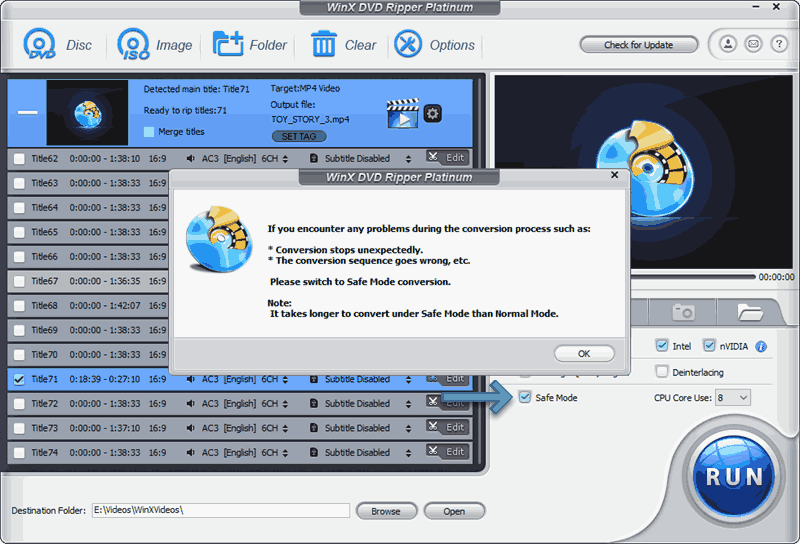Select the Title69 duration 0:00:00 - 1:38:33
This screenshot has width=800, height=544.
105,330
